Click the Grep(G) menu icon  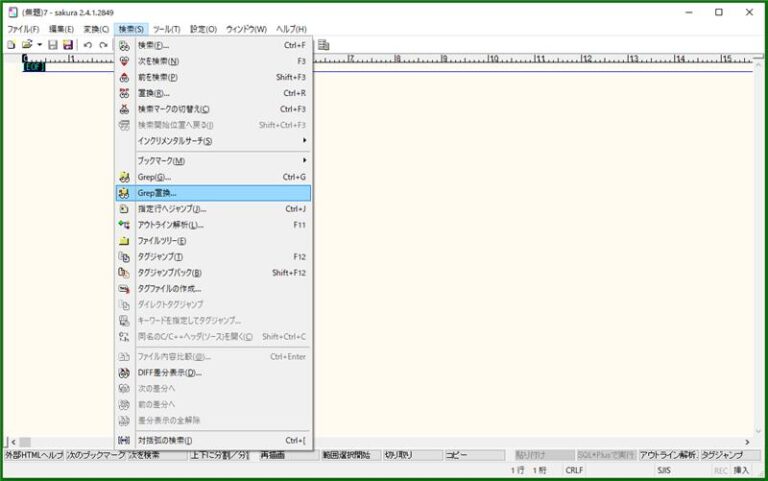coord(124,177)
